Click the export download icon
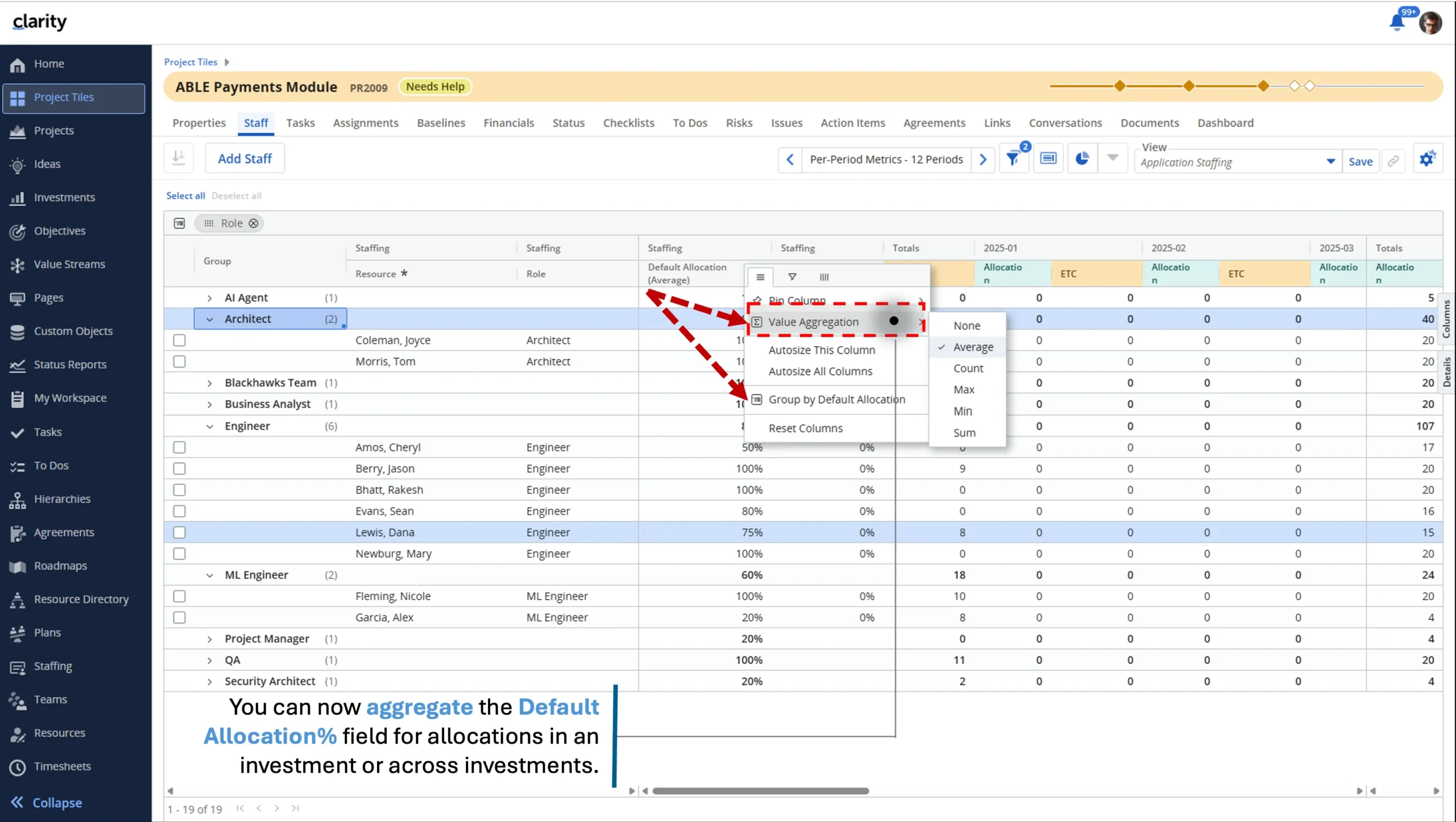The width and height of the screenshot is (1456, 822). pyautogui.click(x=179, y=158)
